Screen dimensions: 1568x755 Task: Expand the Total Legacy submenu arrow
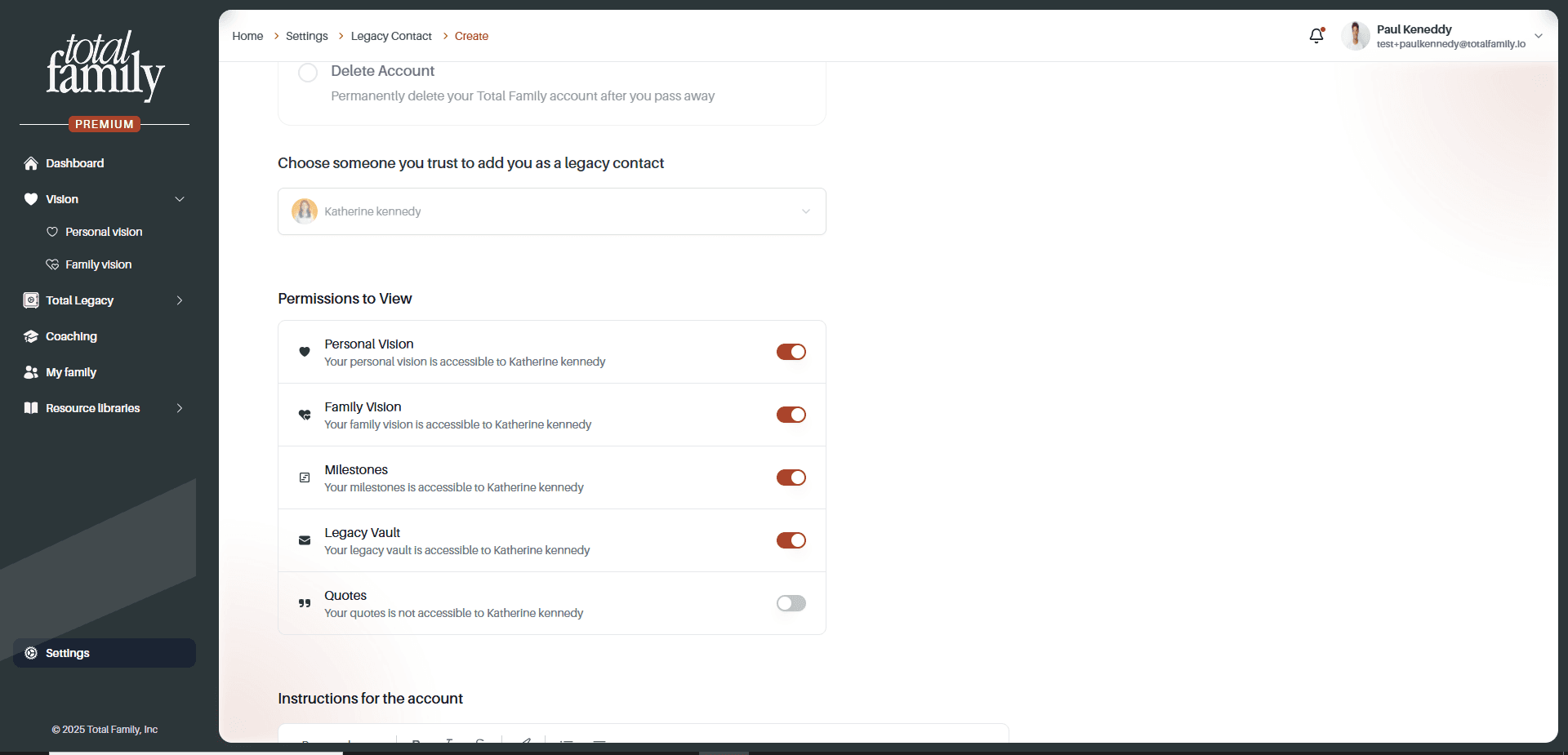[180, 300]
